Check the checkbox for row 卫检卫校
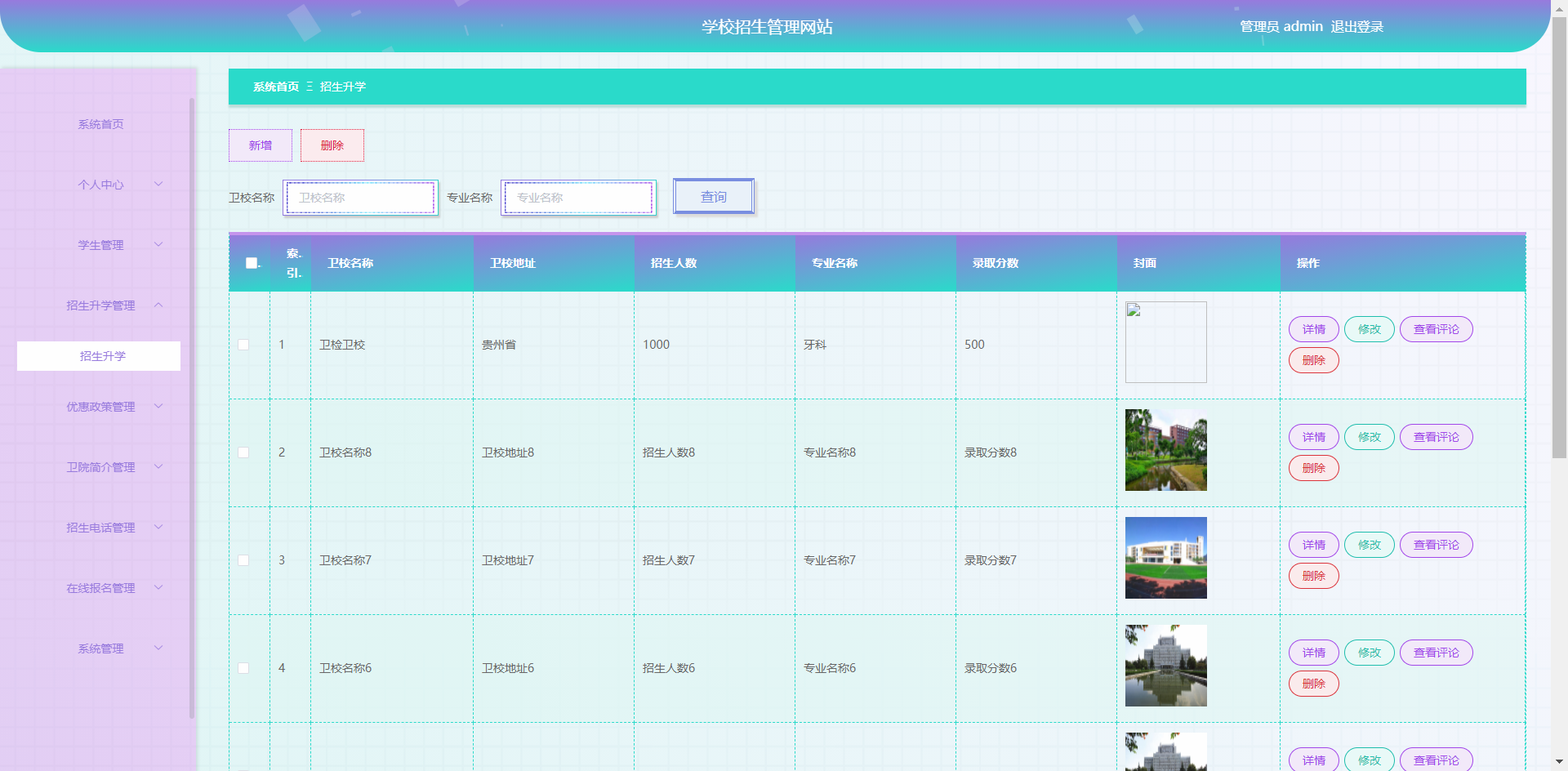 click(x=243, y=345)
